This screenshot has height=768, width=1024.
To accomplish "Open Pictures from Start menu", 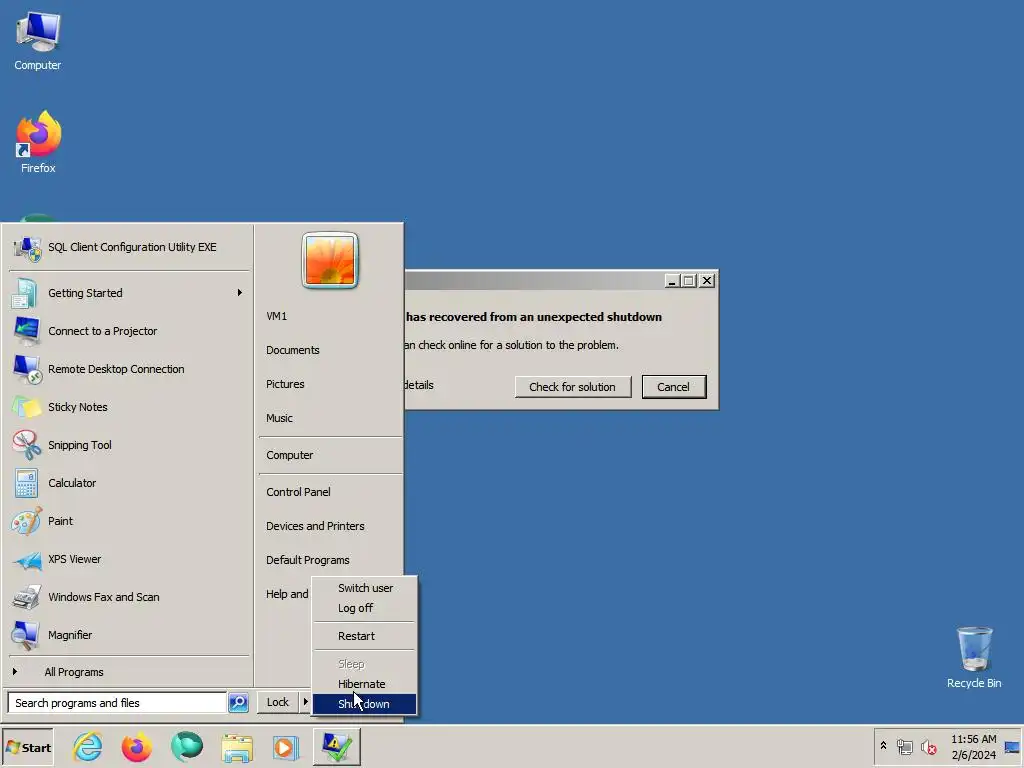I will coord(285,384).
